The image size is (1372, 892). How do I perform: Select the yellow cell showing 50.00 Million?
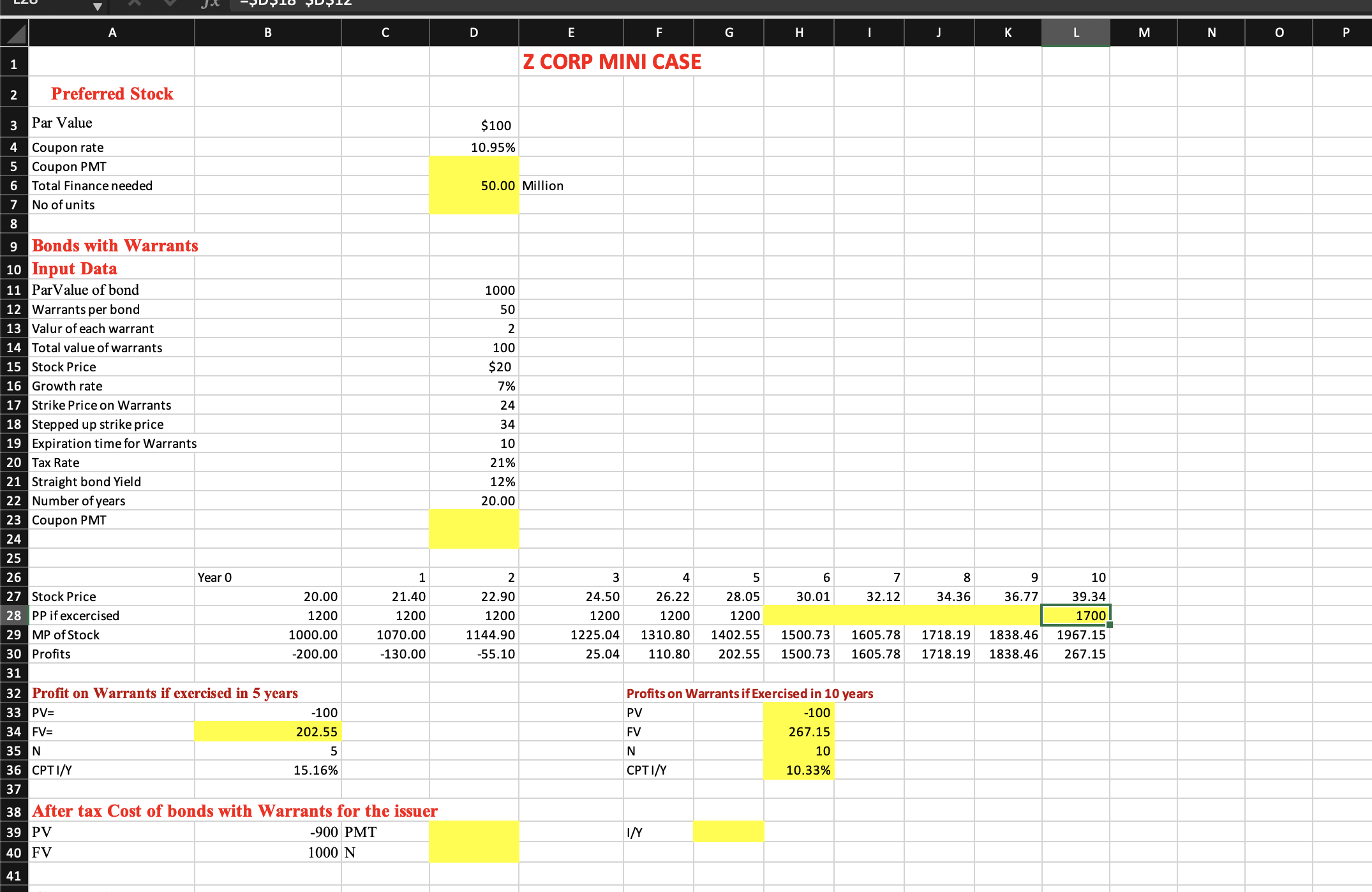[473, 185]
